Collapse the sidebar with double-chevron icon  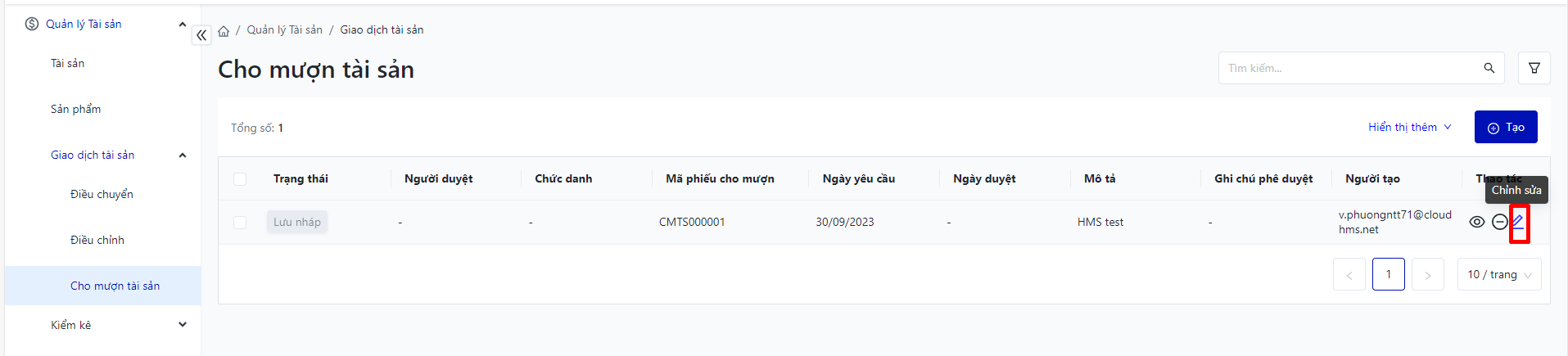[x=201, y=35]
